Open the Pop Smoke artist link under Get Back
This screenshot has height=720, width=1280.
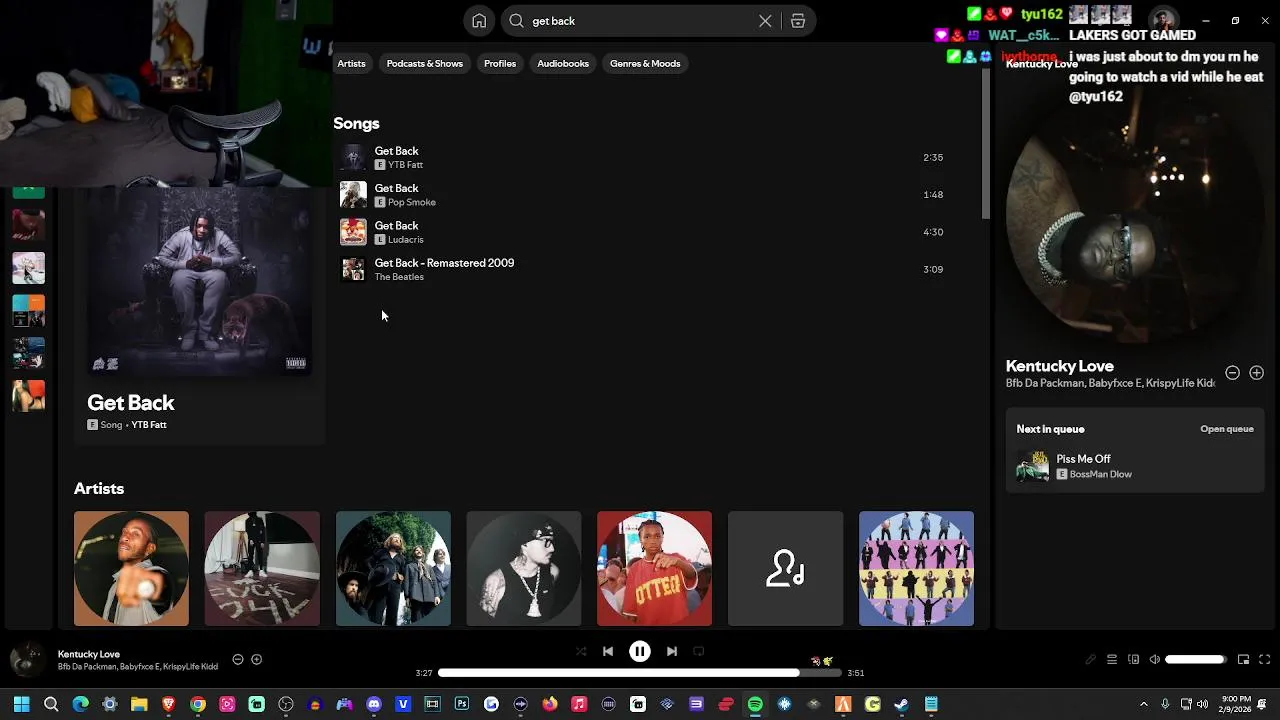click(411, 202)
